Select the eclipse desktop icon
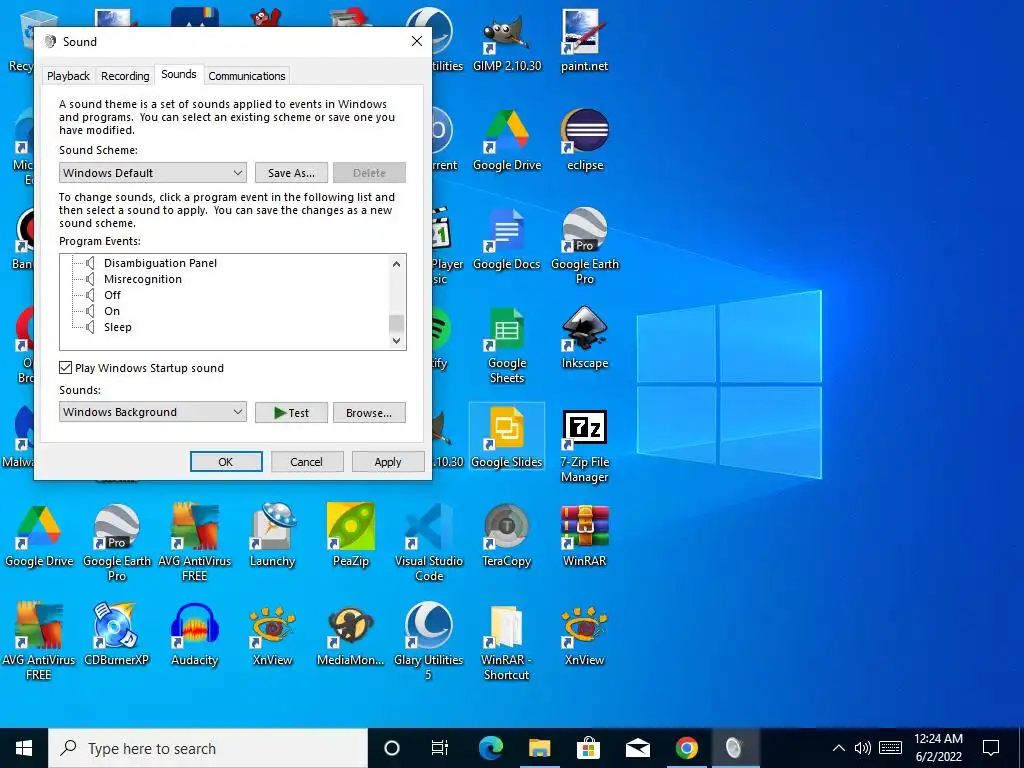This screenshot has height=768, width=1024. (584, 139)
